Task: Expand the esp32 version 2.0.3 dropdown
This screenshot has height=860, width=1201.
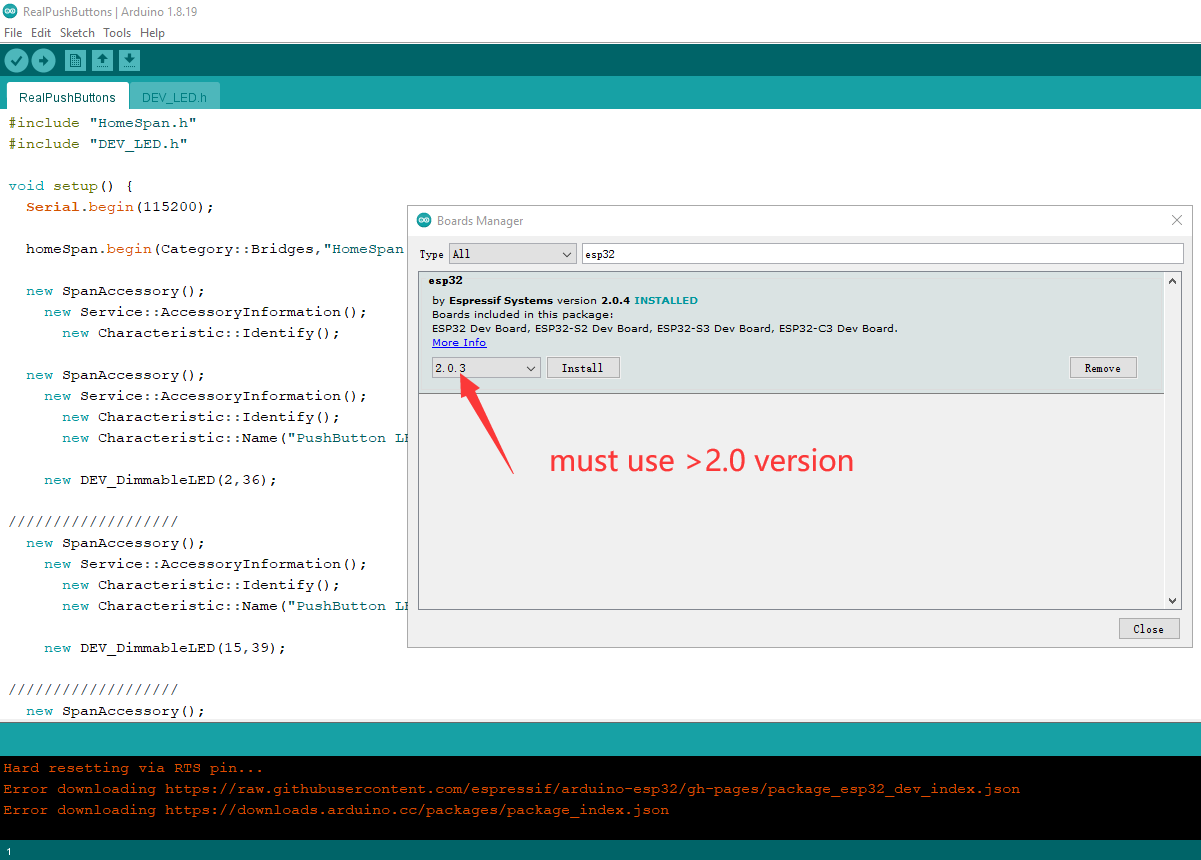Action: point(486,368)
